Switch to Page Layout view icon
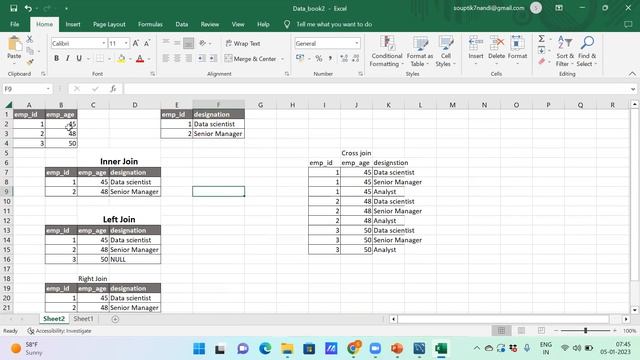The height and width of the screenshot is (360, 640). 522,331
